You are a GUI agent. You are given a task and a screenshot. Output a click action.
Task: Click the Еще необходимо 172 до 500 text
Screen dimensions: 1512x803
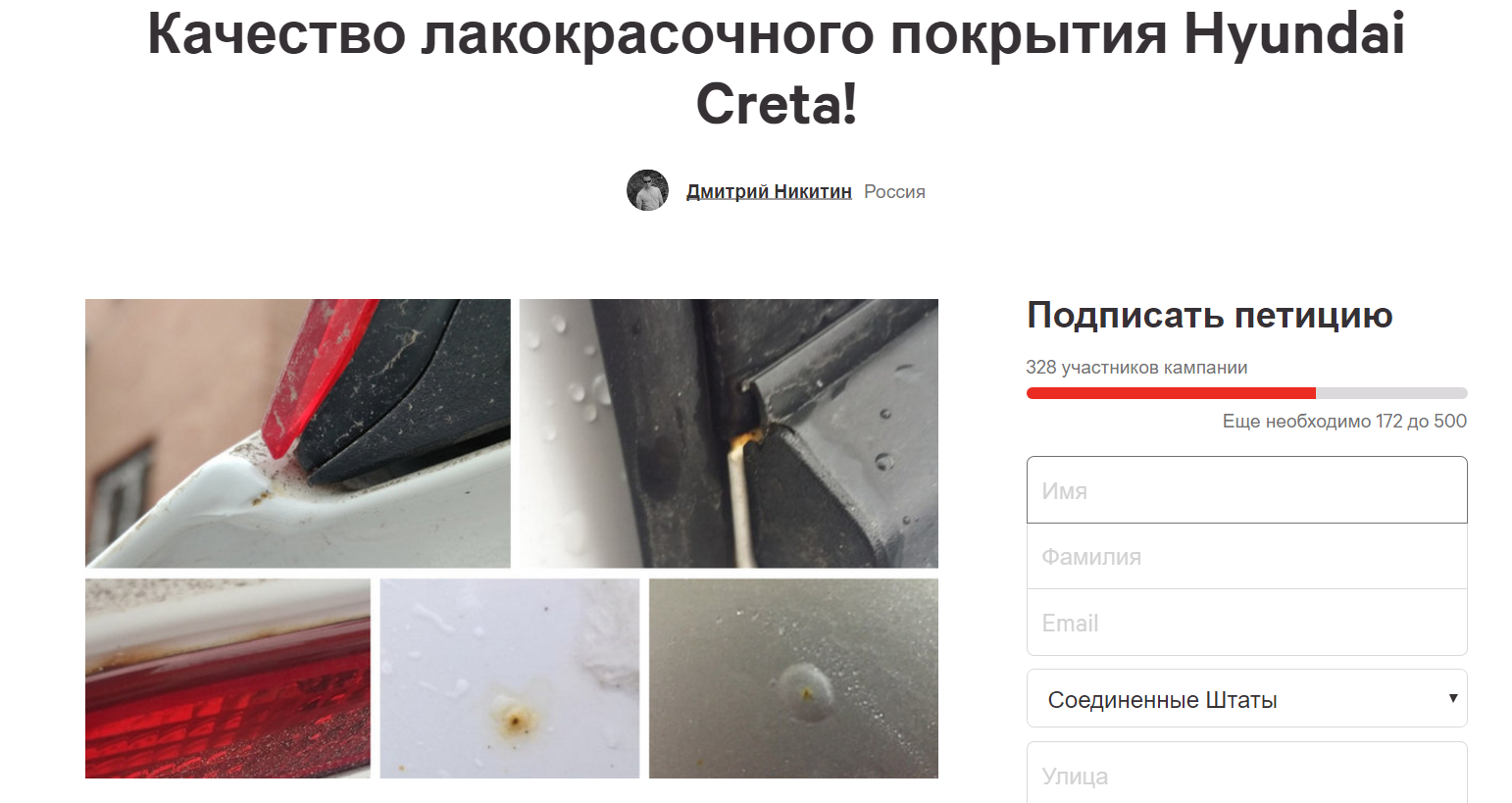pyautogui.click(x=1344, y=421)
